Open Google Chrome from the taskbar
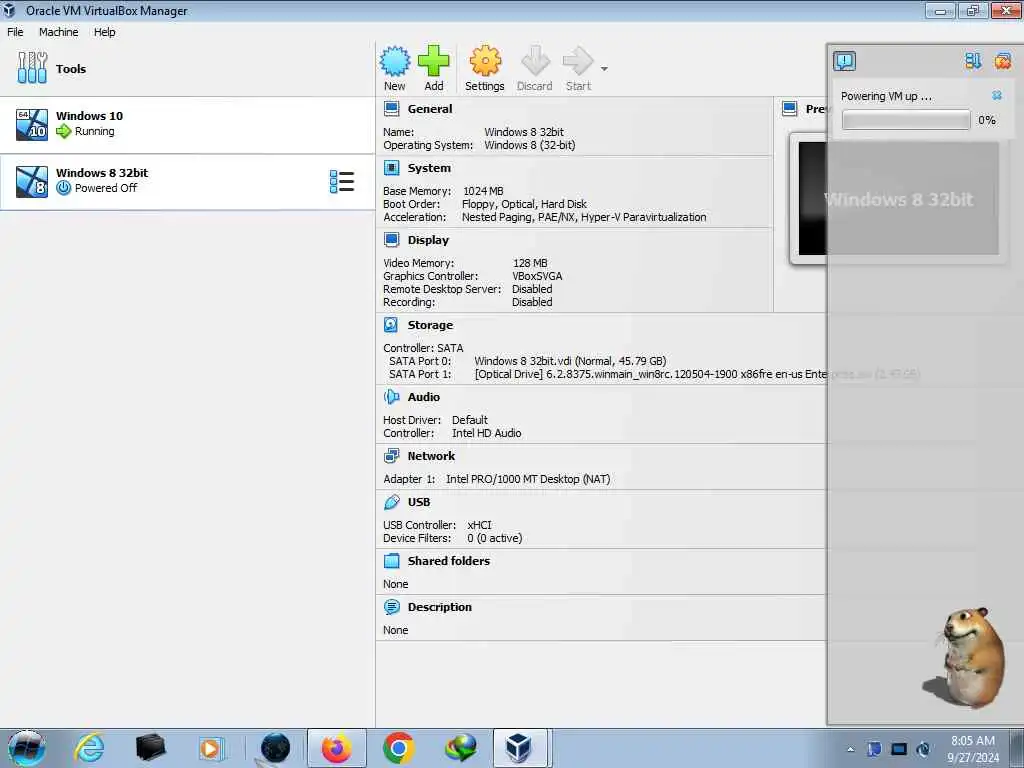This screenshot has height=768, width=1024. tap(398, 748)
